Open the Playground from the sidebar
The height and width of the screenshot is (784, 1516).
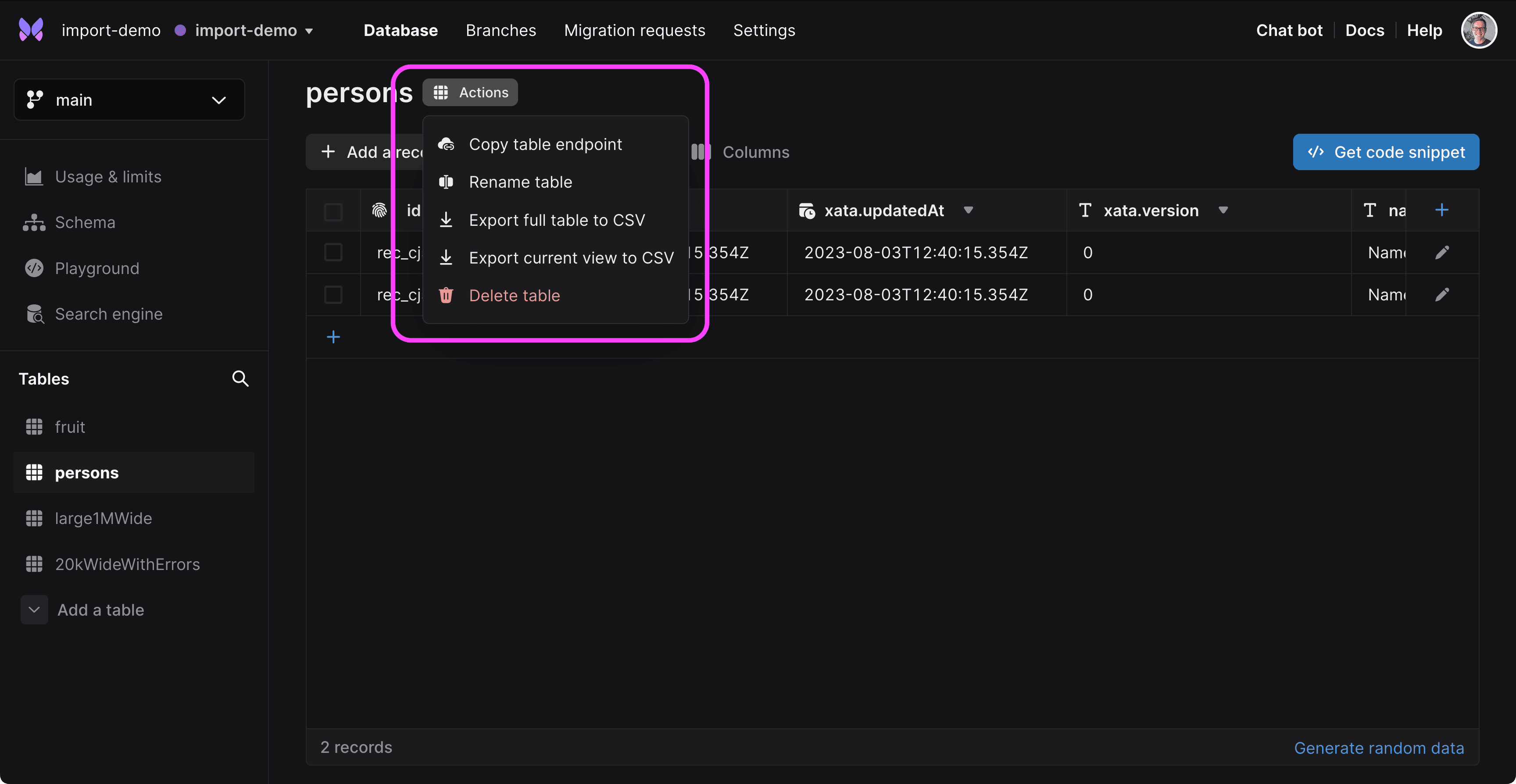(x=97, y=268)
